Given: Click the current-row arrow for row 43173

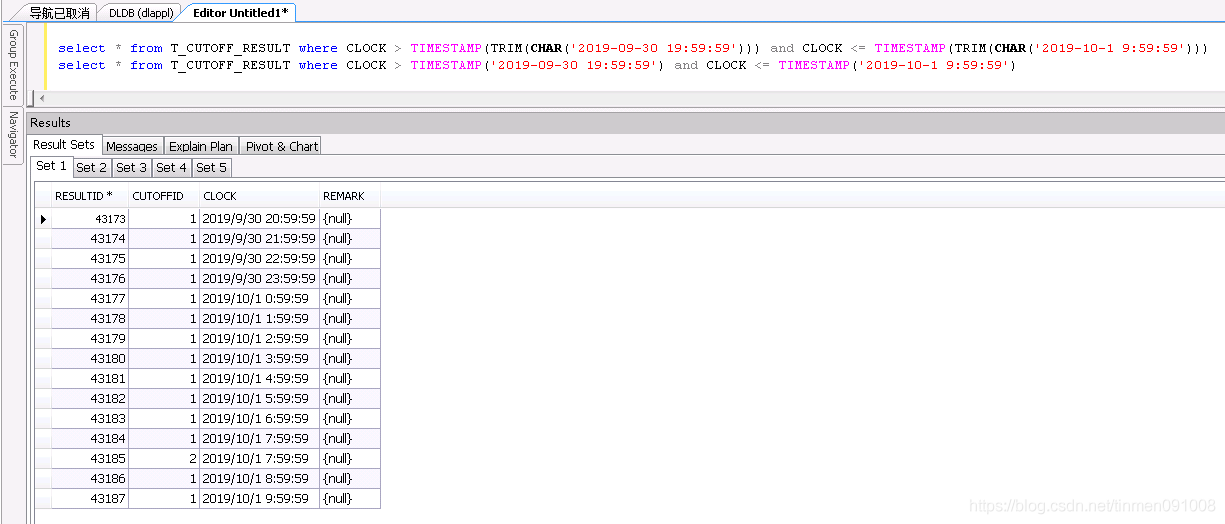Looking at the screenshot, I should click(43, 218).
